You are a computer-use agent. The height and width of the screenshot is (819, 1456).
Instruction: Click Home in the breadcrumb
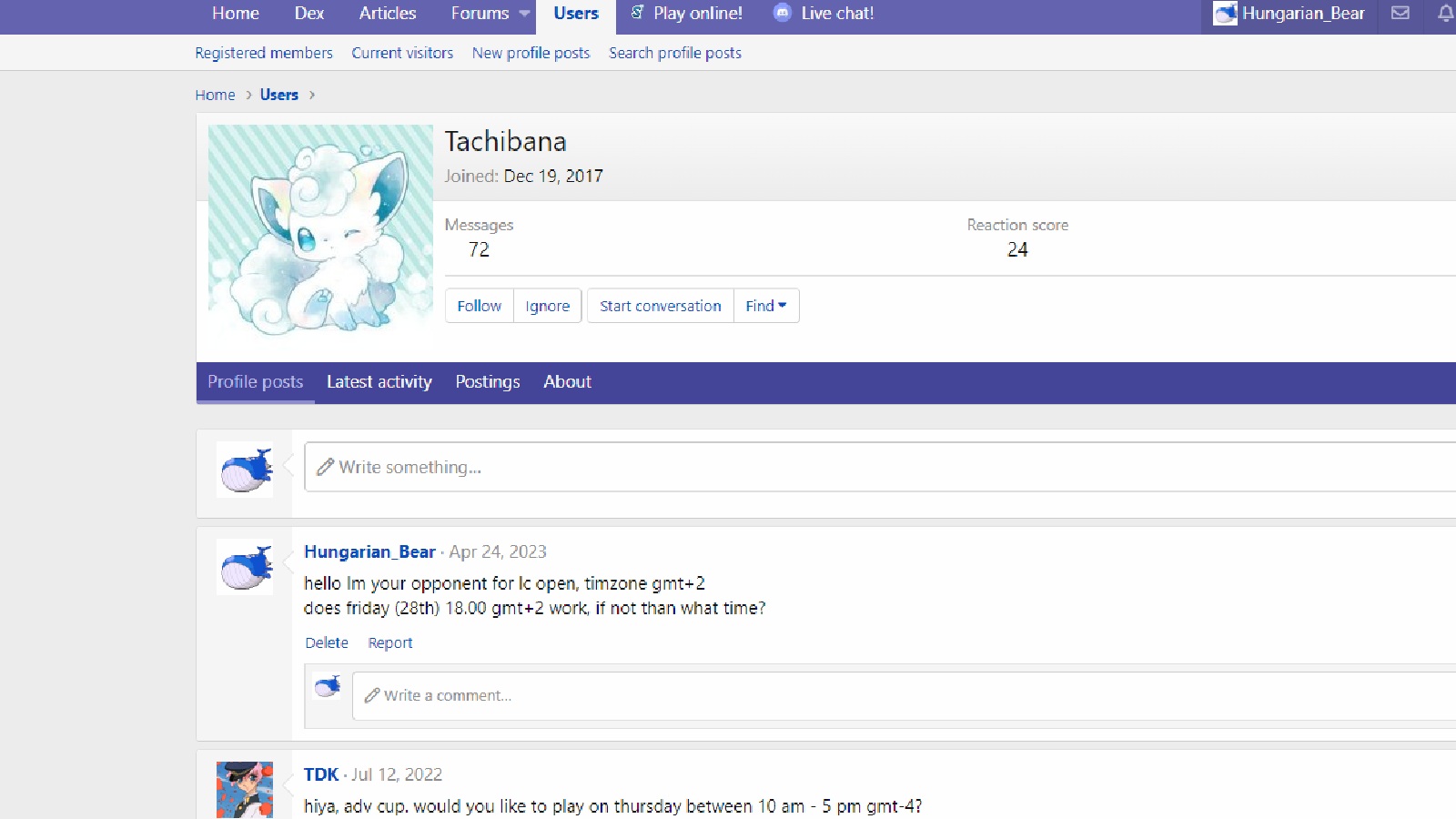215,95
